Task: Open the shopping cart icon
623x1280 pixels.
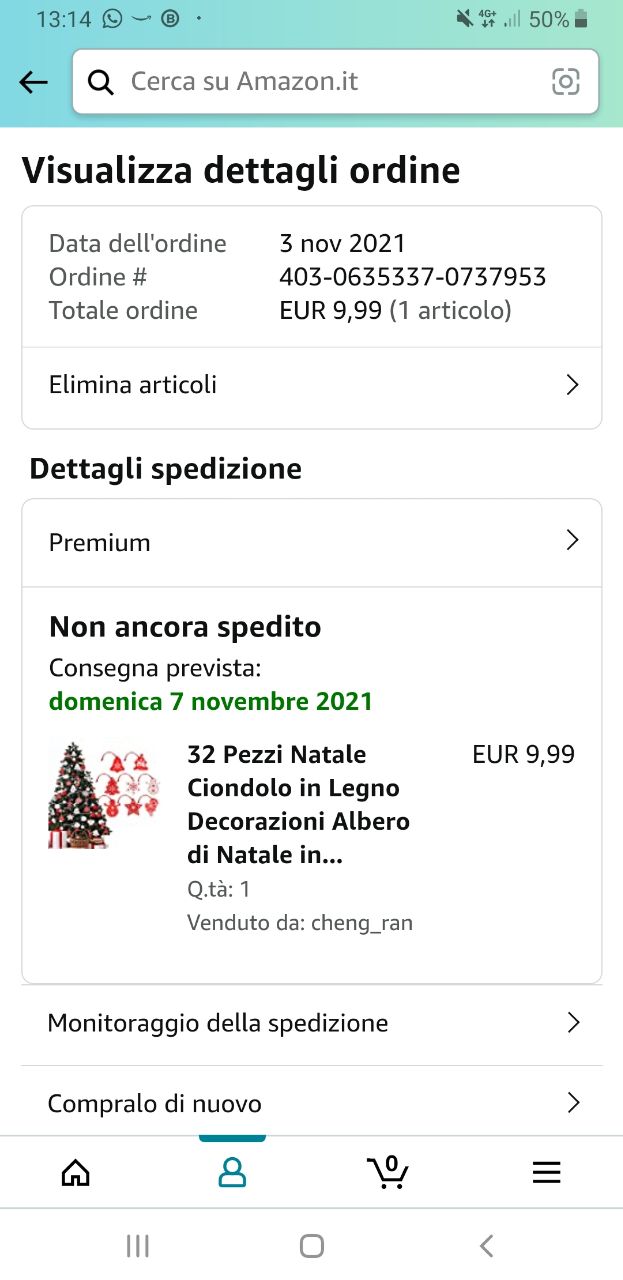Action: pos(388,1171)
